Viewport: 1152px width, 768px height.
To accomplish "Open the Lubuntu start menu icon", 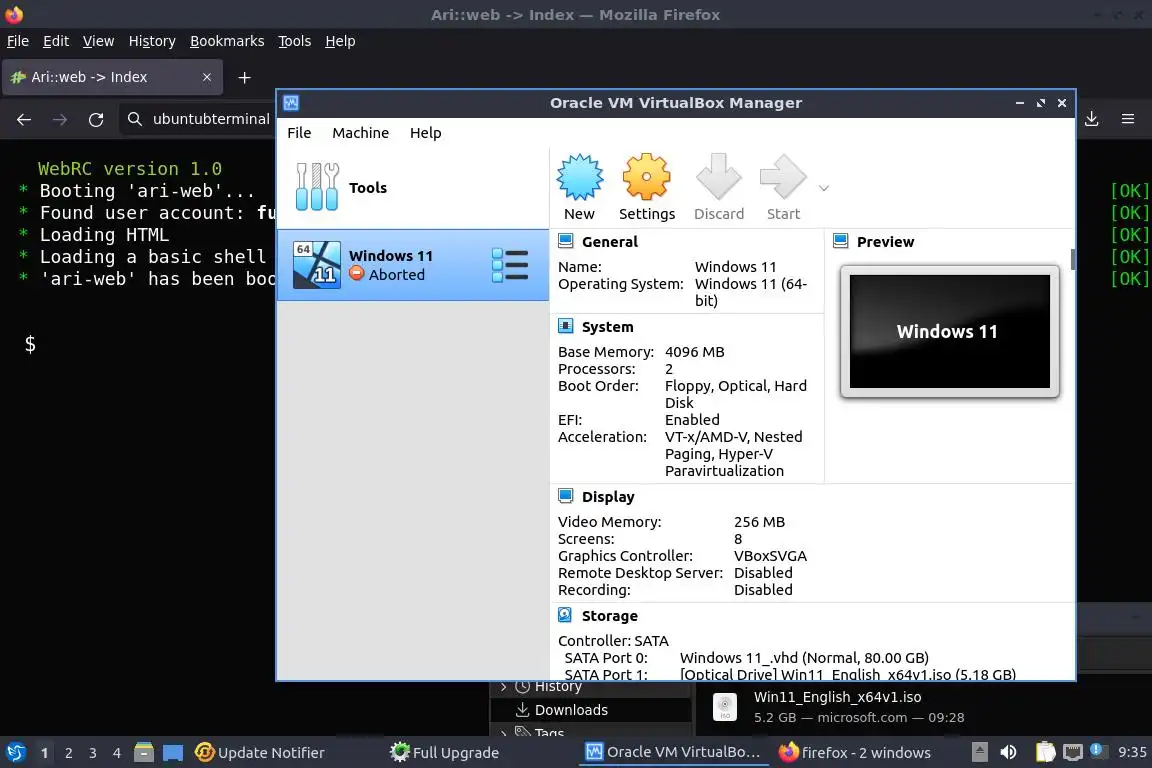I will [15, 753].
